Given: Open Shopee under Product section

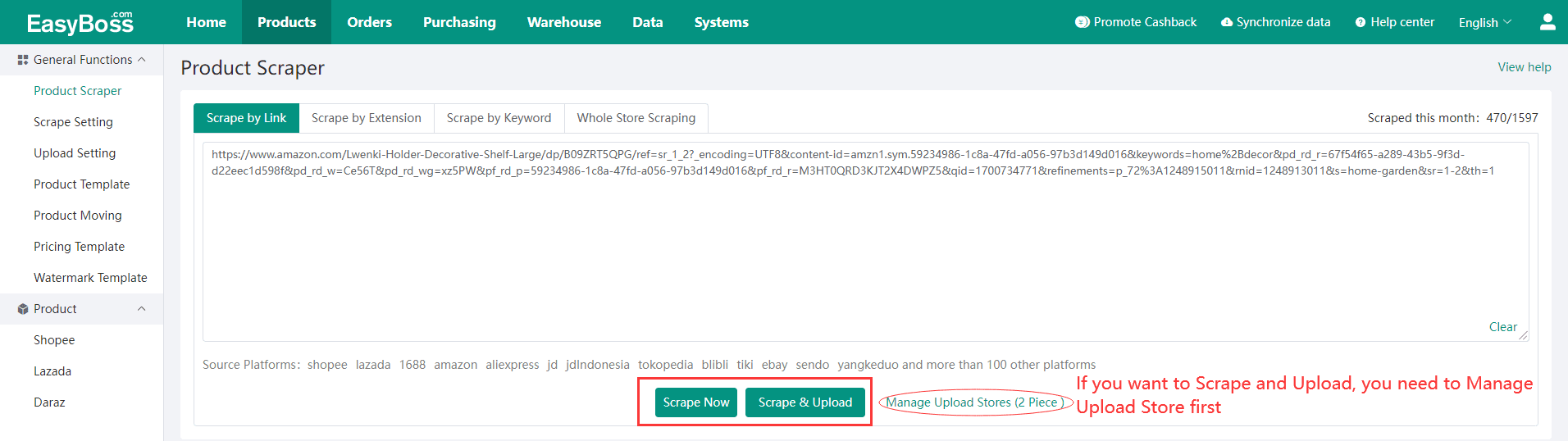Looking at the screenshot, I should [54, 340].
